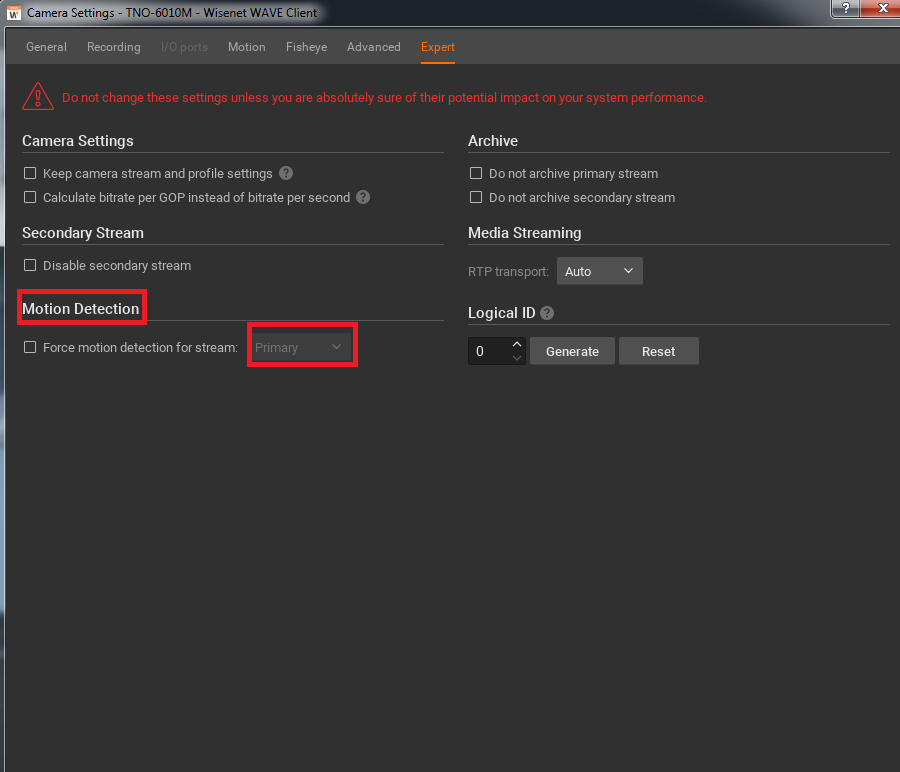Click the Camera Settings section heading

click(77, 141)
